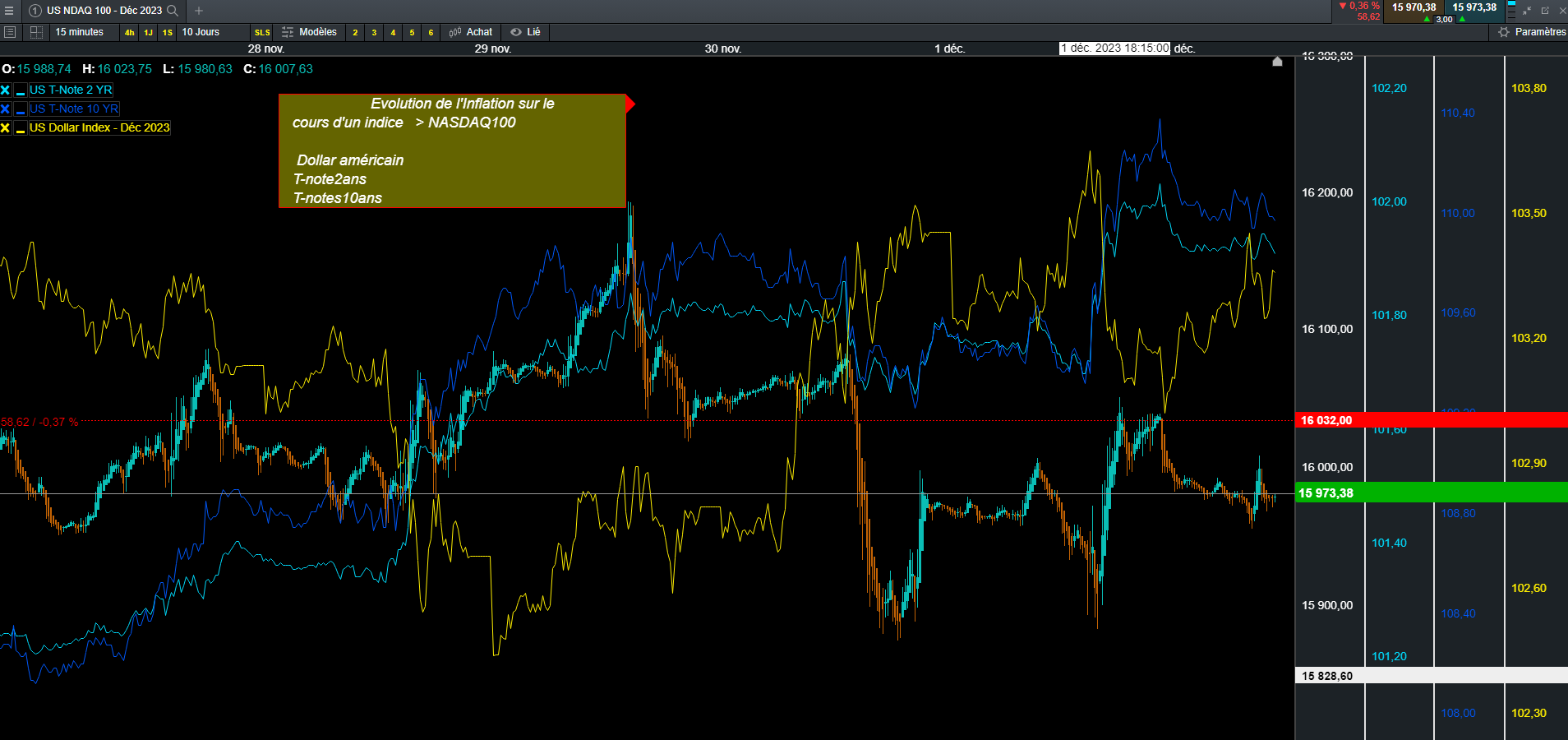Close the chart panel
1568x740 pixels.
click(x=1562, y=11)
